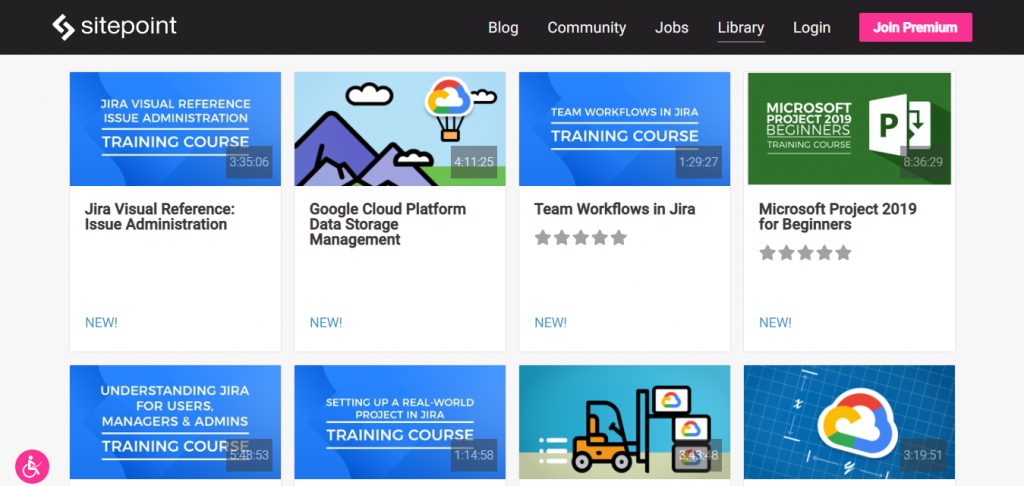This screenshot has height=486, width=1024.
Task: Select the Library tab
Action: [740, 28]
